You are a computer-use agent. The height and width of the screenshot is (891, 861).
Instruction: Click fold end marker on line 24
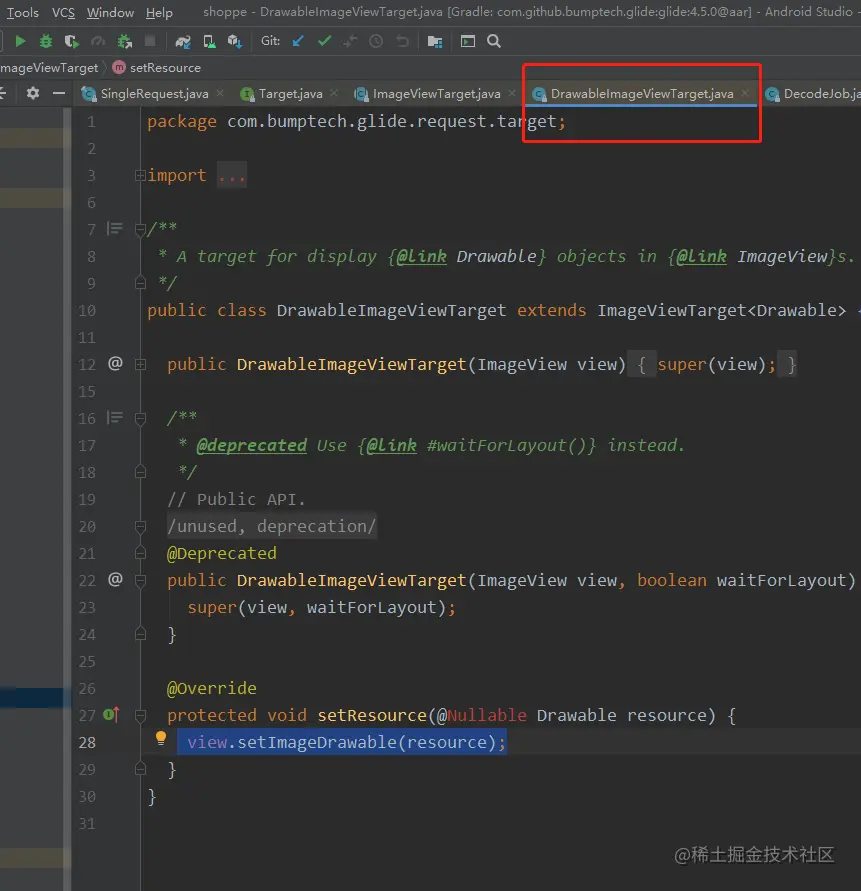tap(140, 634)
